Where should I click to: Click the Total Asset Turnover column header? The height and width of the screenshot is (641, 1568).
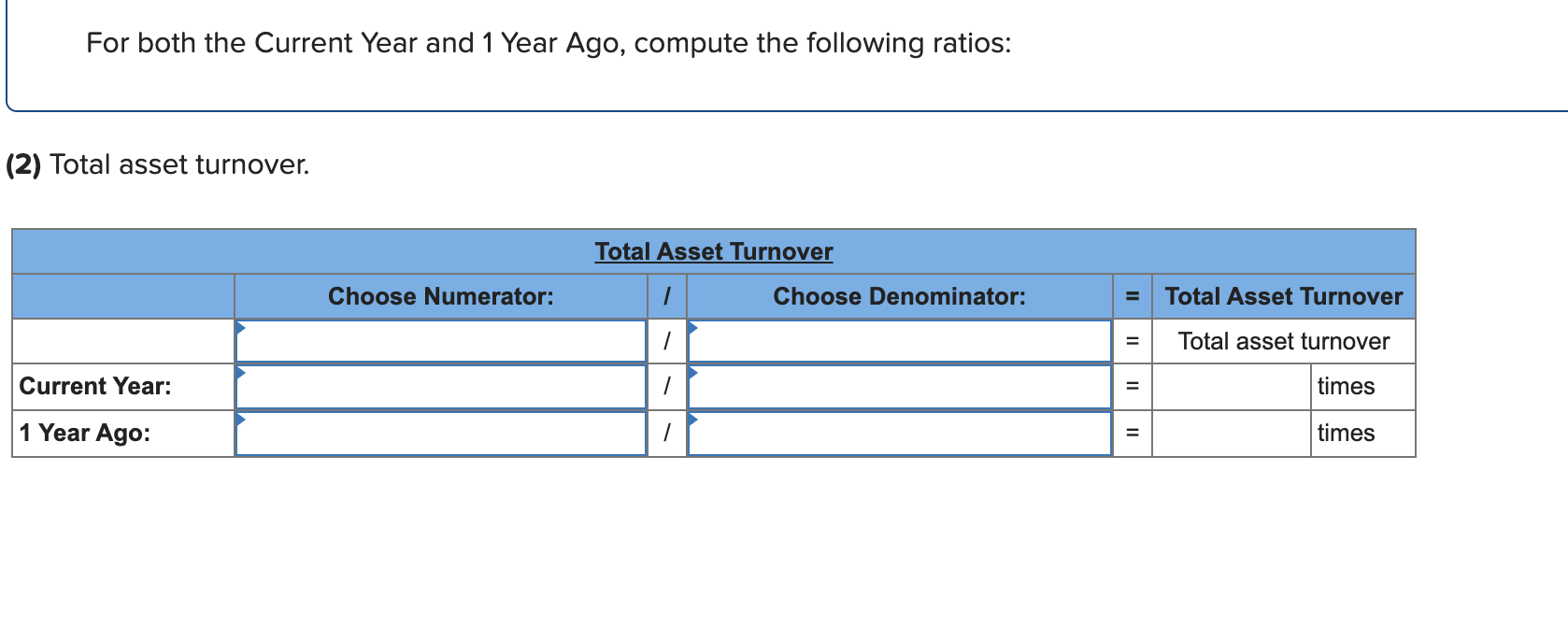(1284, 296)
